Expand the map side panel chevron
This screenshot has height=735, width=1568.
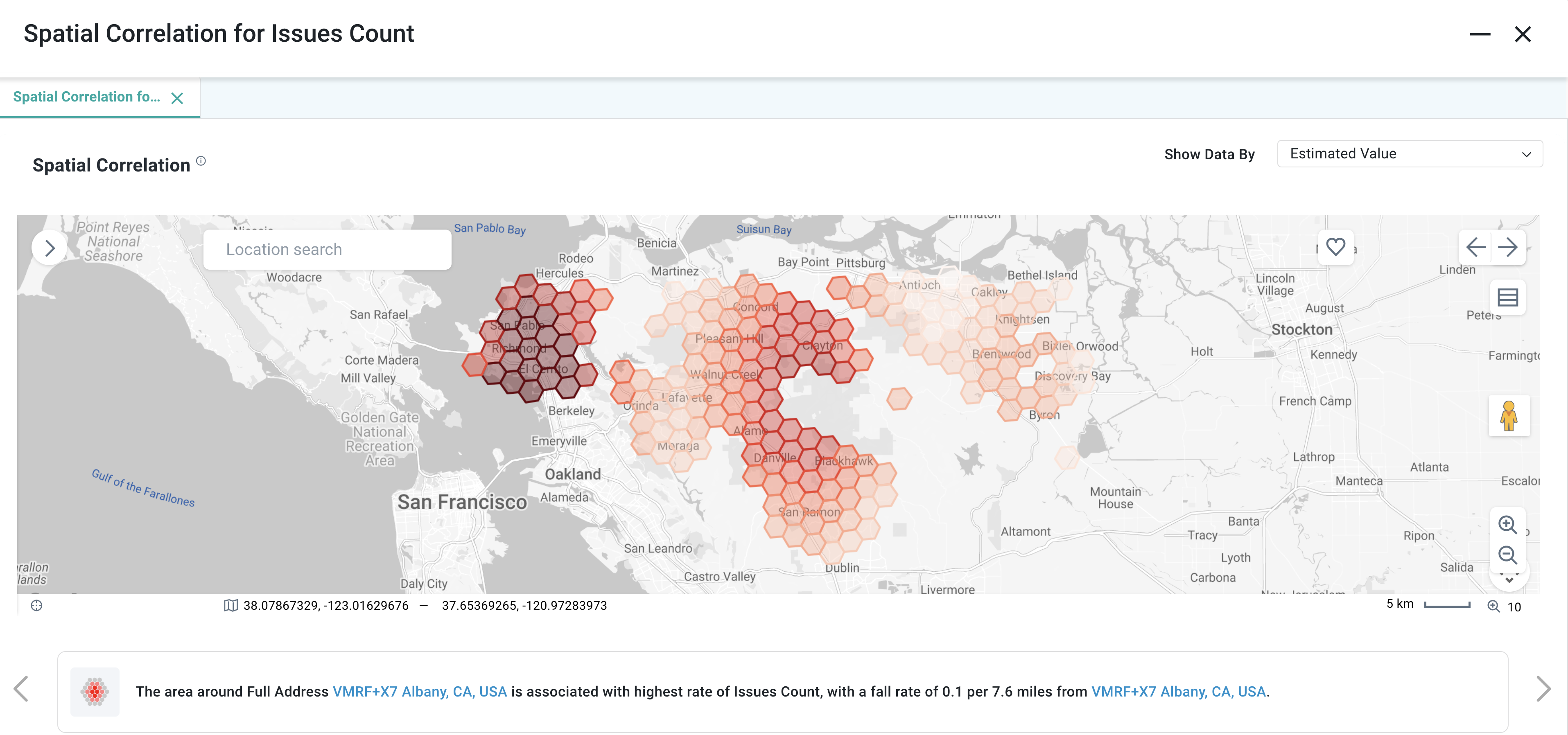pyautogui.click(x=50, y=248)
